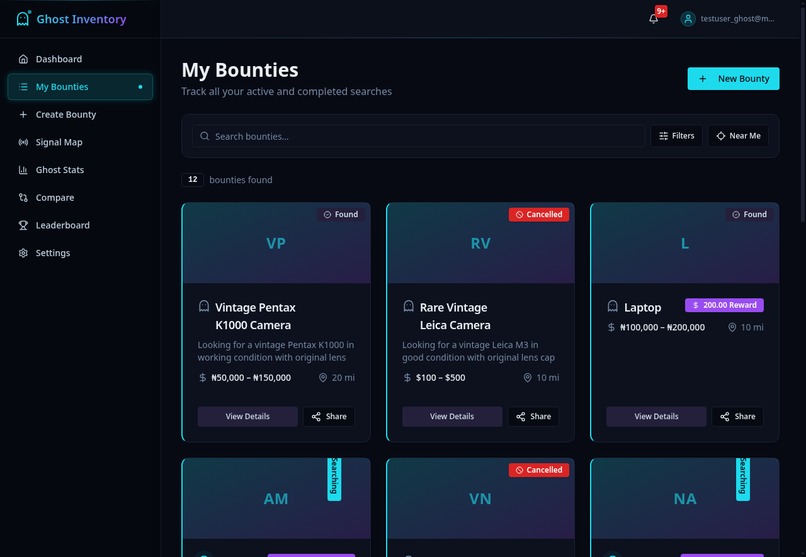Click the ghost icon beside Rare Vintage Leica
Screen dimensions: 806x557
pos(409,307)
